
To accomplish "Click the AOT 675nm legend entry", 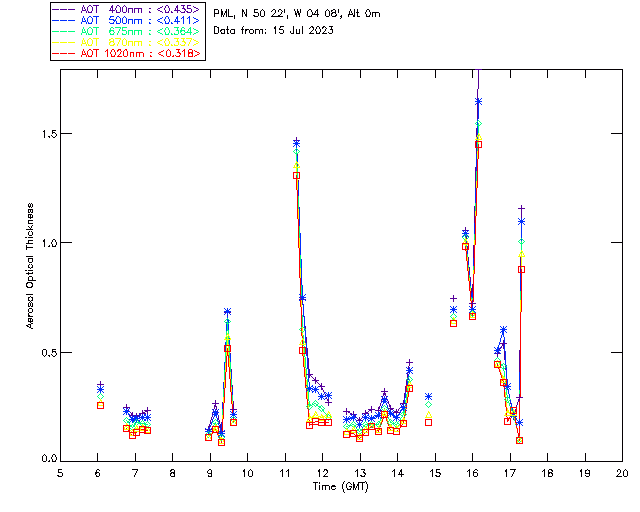I will (127, 31).
